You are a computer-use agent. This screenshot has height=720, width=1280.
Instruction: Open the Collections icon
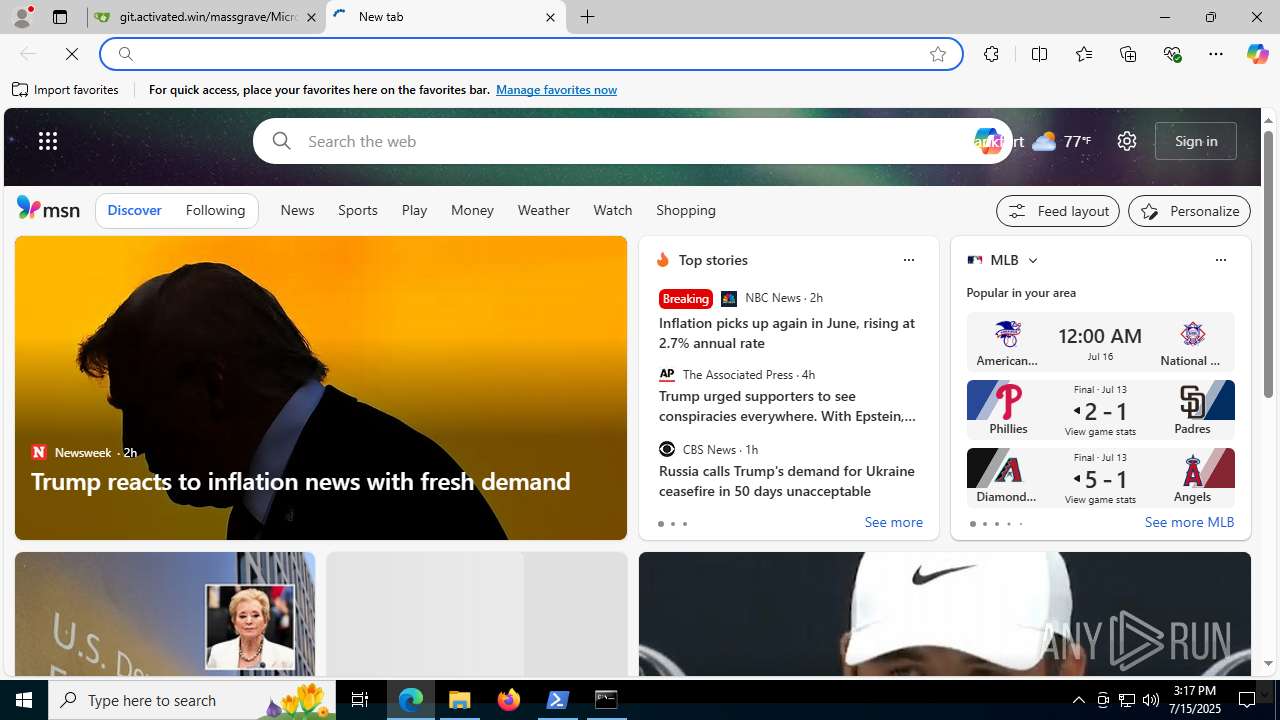1128,54
